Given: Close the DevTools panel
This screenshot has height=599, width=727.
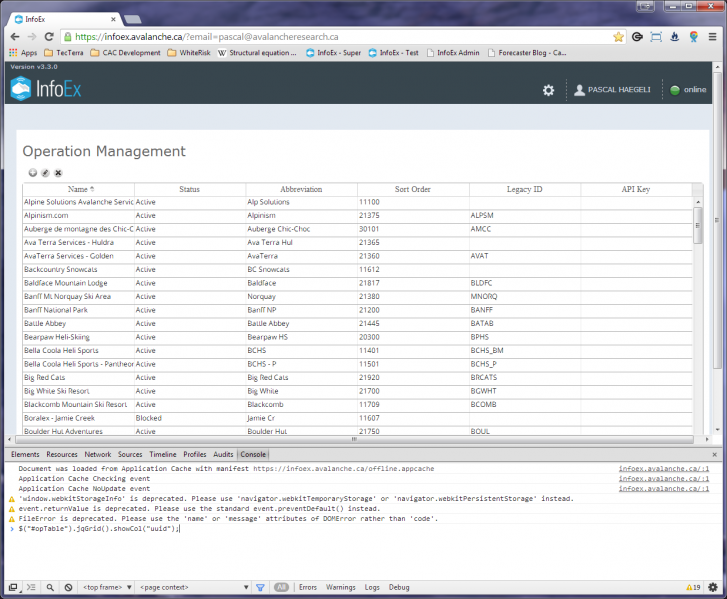Looking at the screenshot, I should pyautogui.click(x=714, y=454).
